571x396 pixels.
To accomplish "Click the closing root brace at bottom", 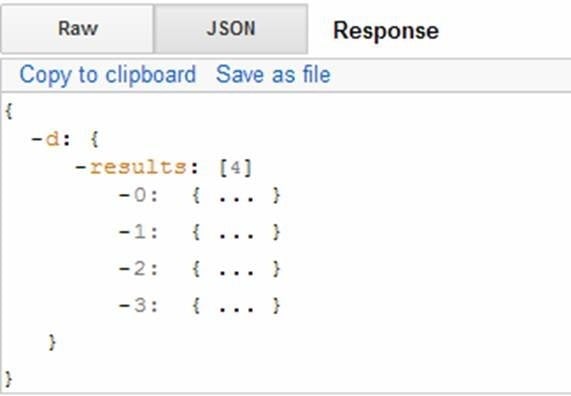I will point(9,379).
